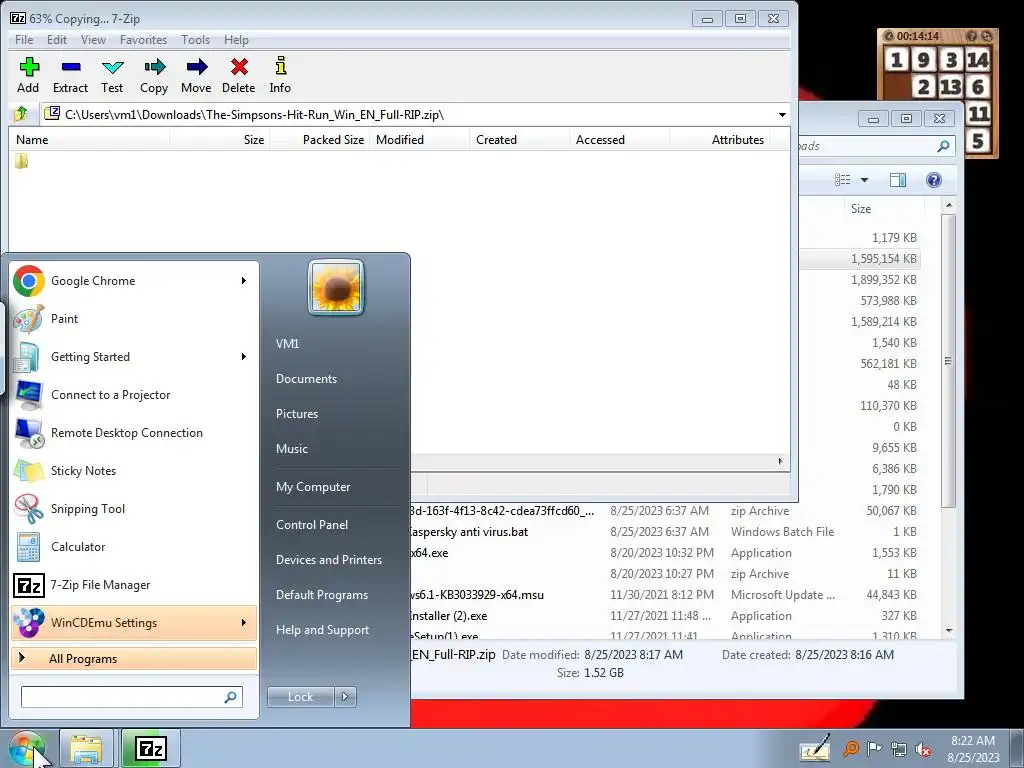Click the Extract toolbar icon
Screen dimensions: 1024x768
tap(71, 75)
